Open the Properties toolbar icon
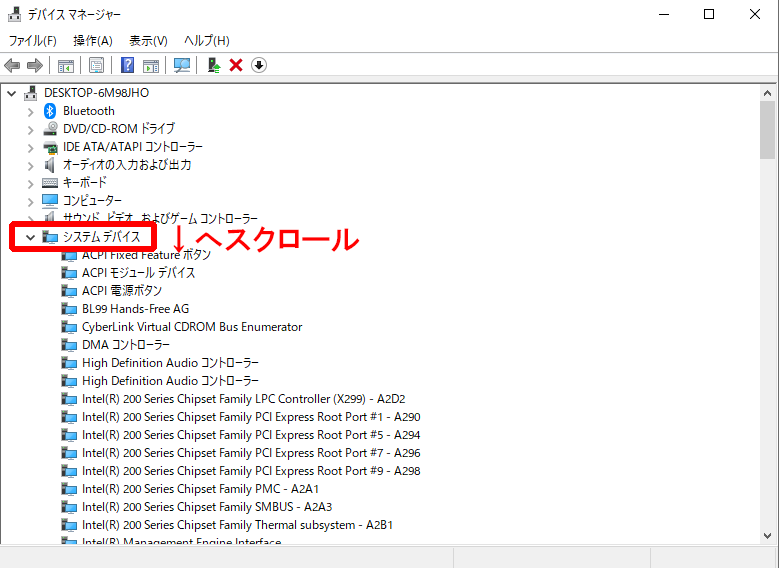The height and width of the screenshot is (568, 779). [96, 65]
